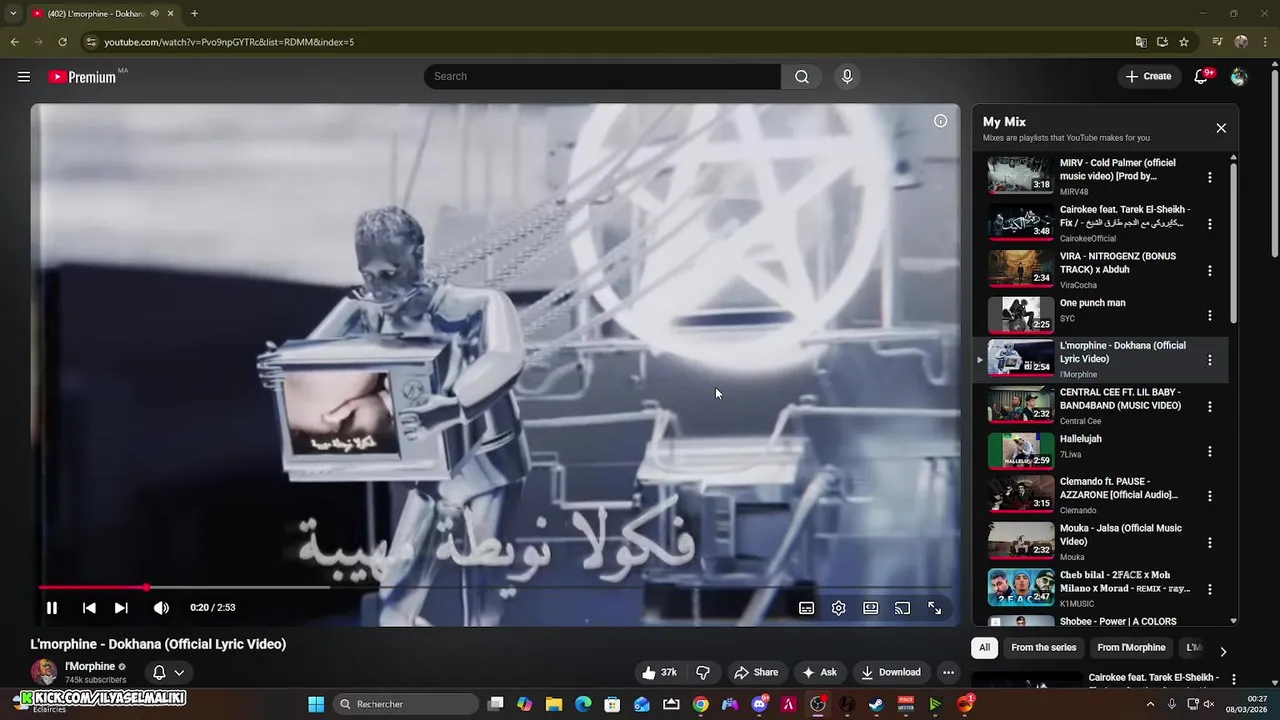Screen dimensions: 1280x720
Task: Show video info card icon
Action: pos(940,121)
